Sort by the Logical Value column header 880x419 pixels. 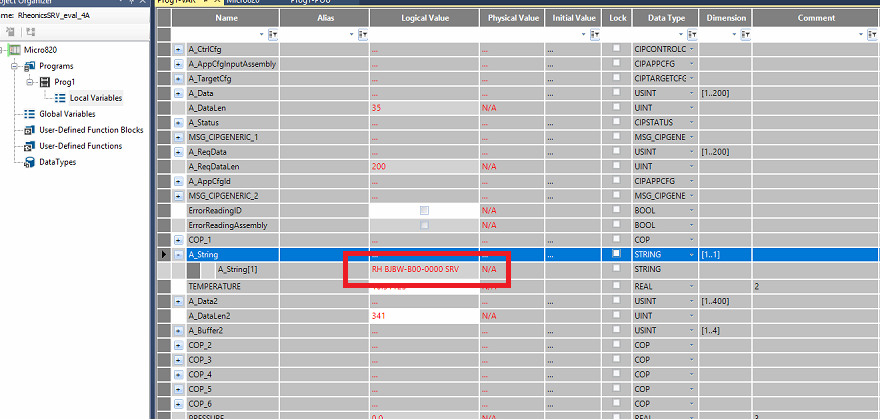pyautogui.click(x=425, y=18)
